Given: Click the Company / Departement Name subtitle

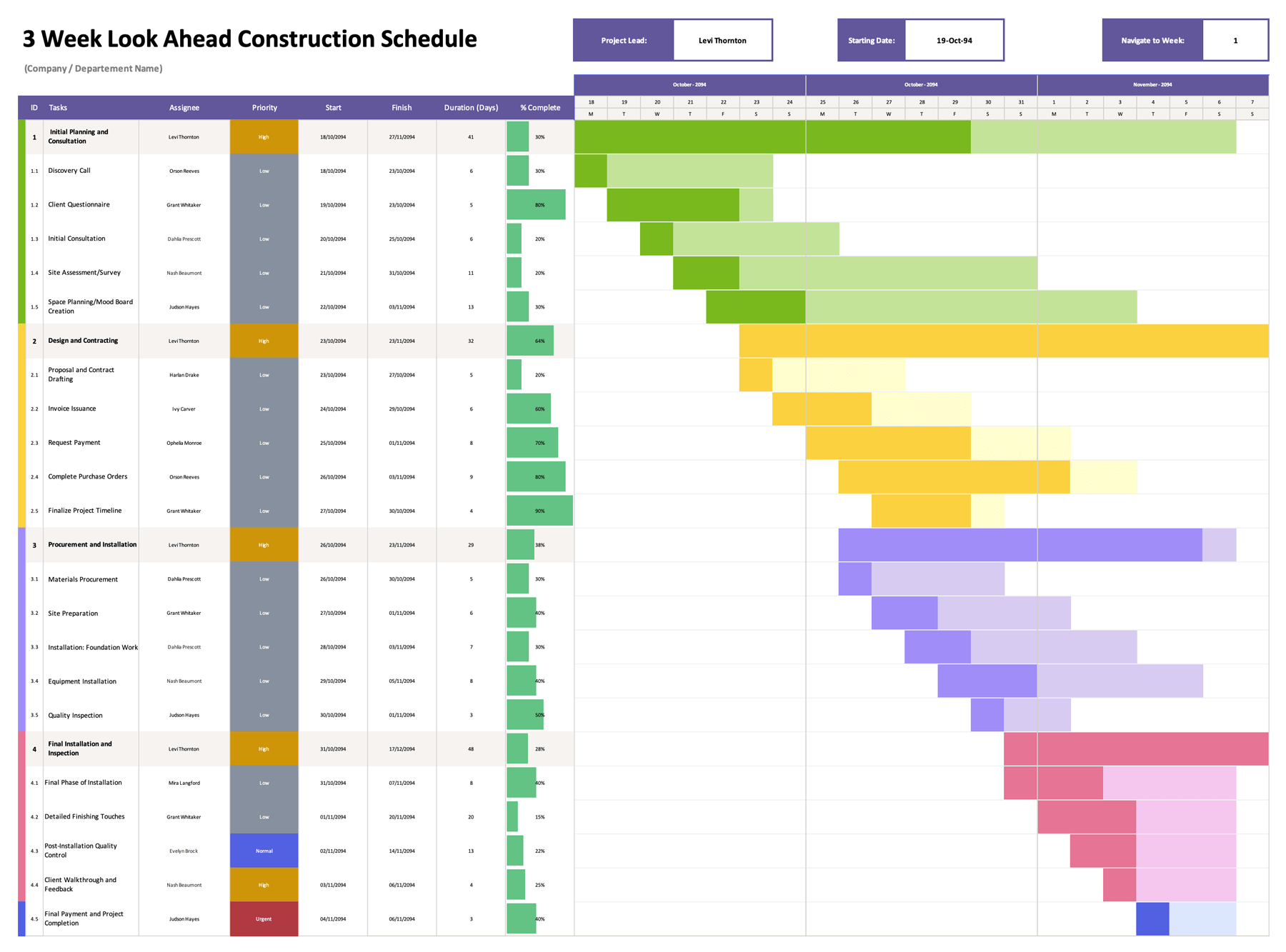Looking at the screenshot, I should [x=94, y=69].
